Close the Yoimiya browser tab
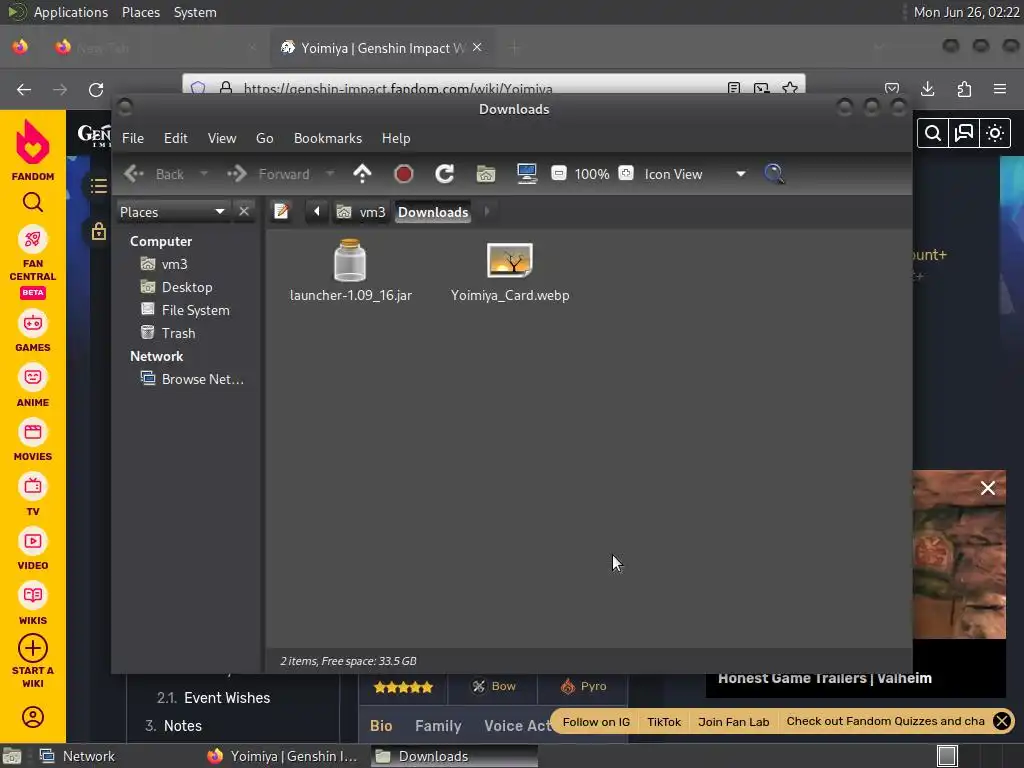Image resolution: width=1024 pixels, height=768 pixels. coord(477,47)
